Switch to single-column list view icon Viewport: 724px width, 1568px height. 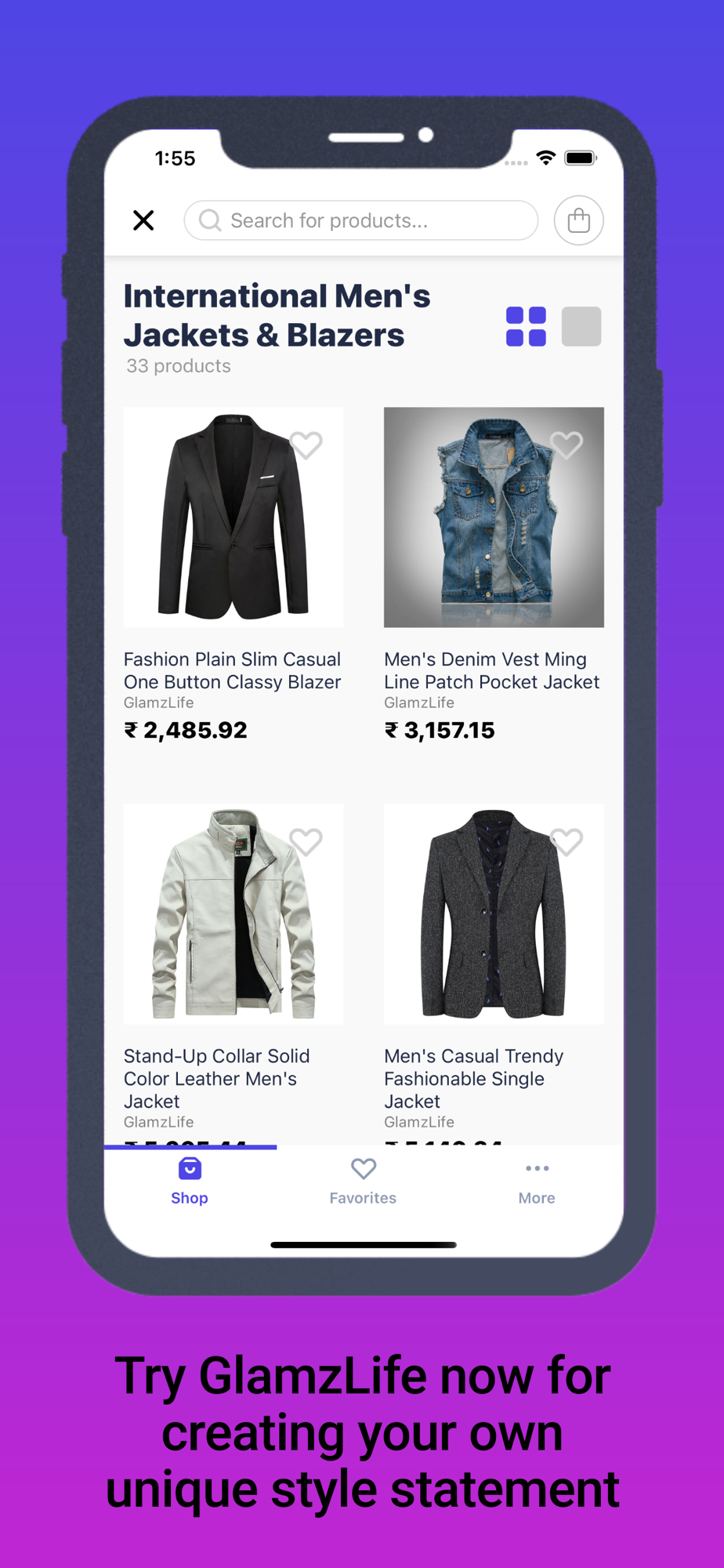click(581, 326)
